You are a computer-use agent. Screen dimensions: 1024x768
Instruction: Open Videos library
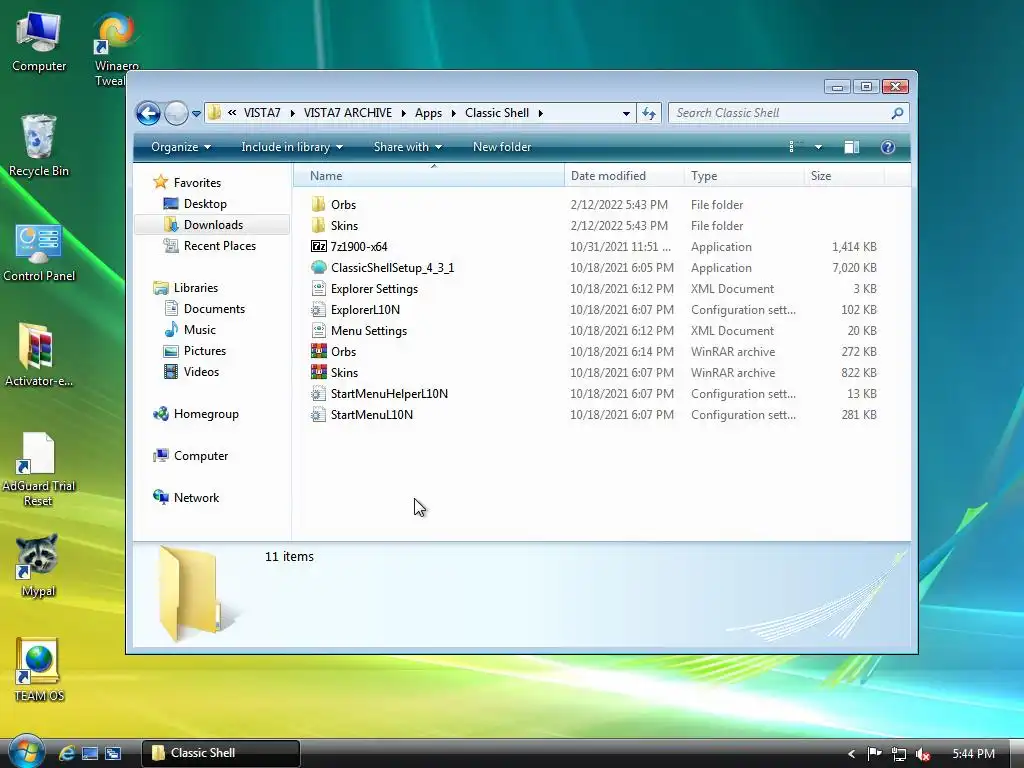201,372
